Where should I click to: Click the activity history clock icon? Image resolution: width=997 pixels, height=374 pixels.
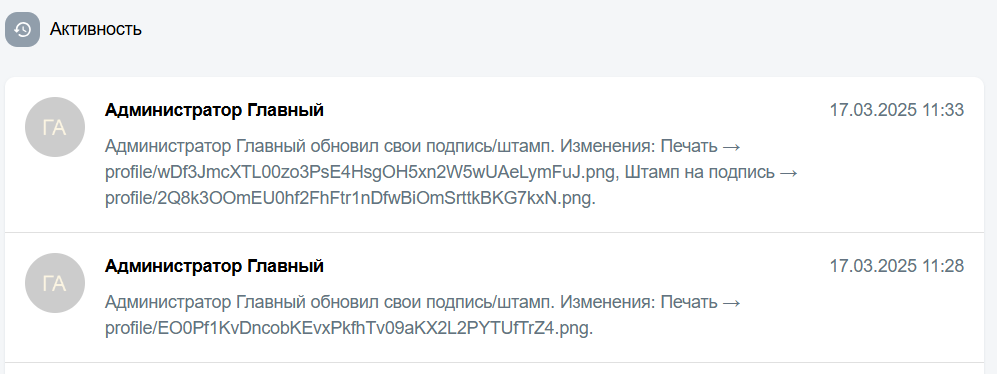(x=22, y=29)
